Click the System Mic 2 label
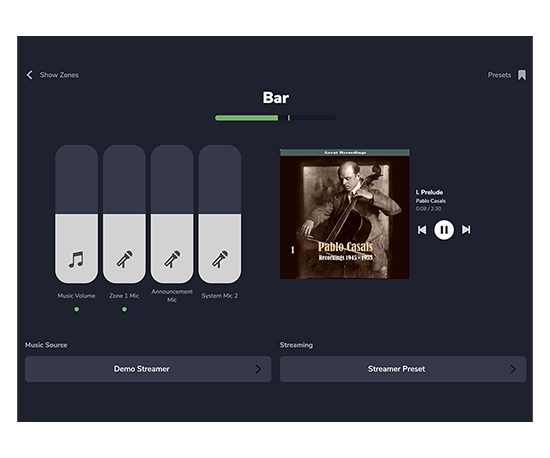The height and width of the screenshot is (458, 550). tap(220, 296)
